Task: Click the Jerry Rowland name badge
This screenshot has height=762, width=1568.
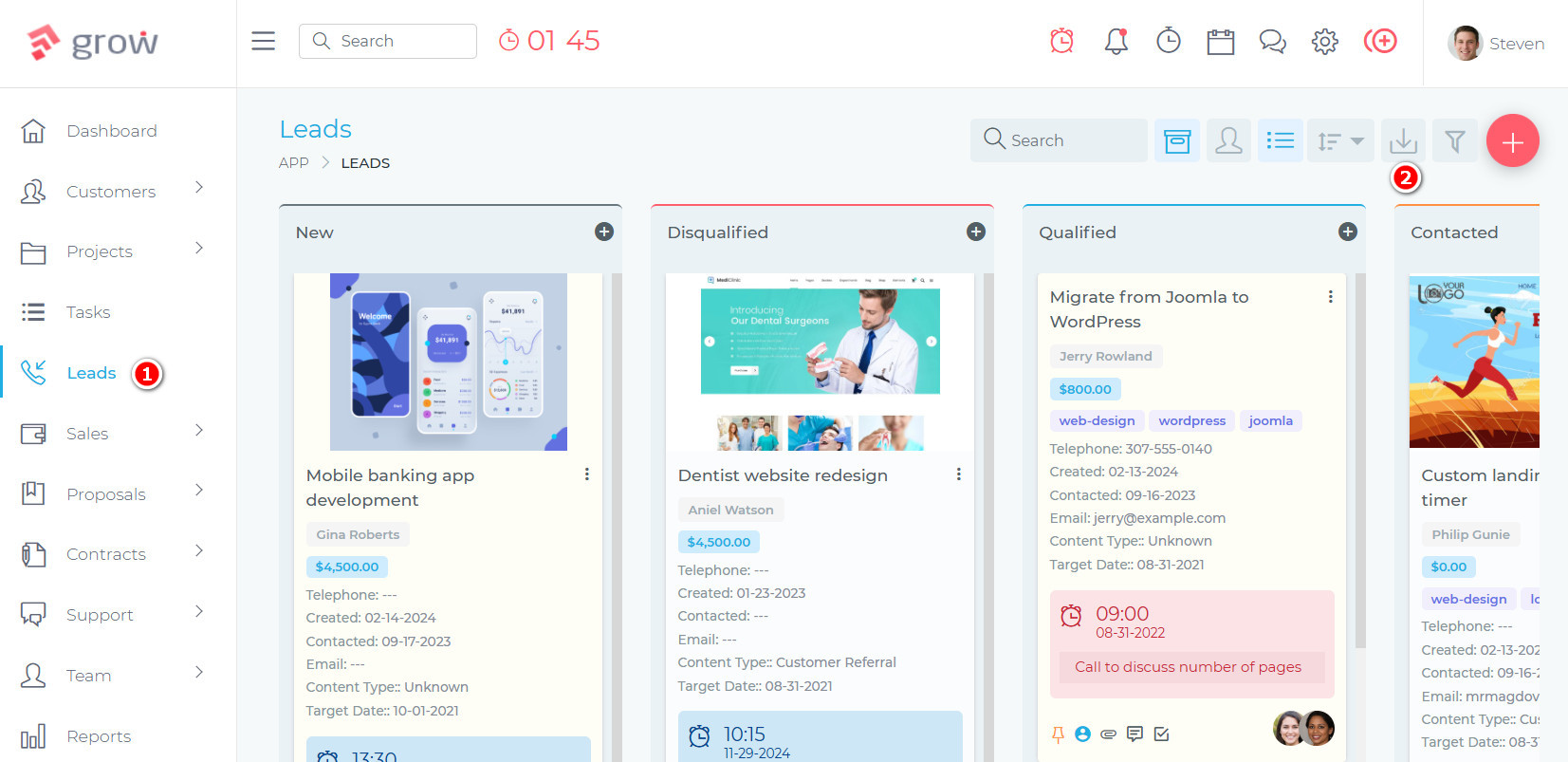Action: pos(1106,357)
